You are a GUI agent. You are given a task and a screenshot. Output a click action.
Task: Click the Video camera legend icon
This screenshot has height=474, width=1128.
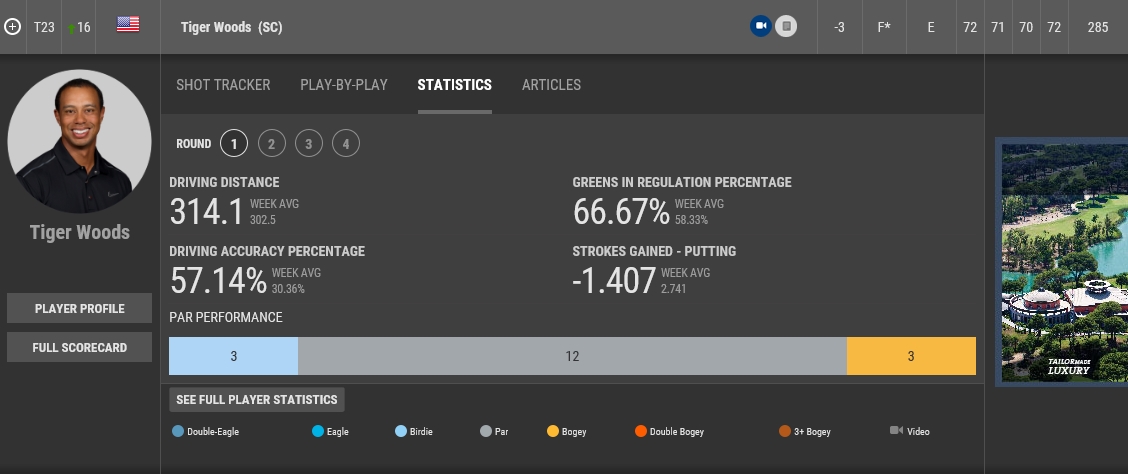tap(895, 431)
